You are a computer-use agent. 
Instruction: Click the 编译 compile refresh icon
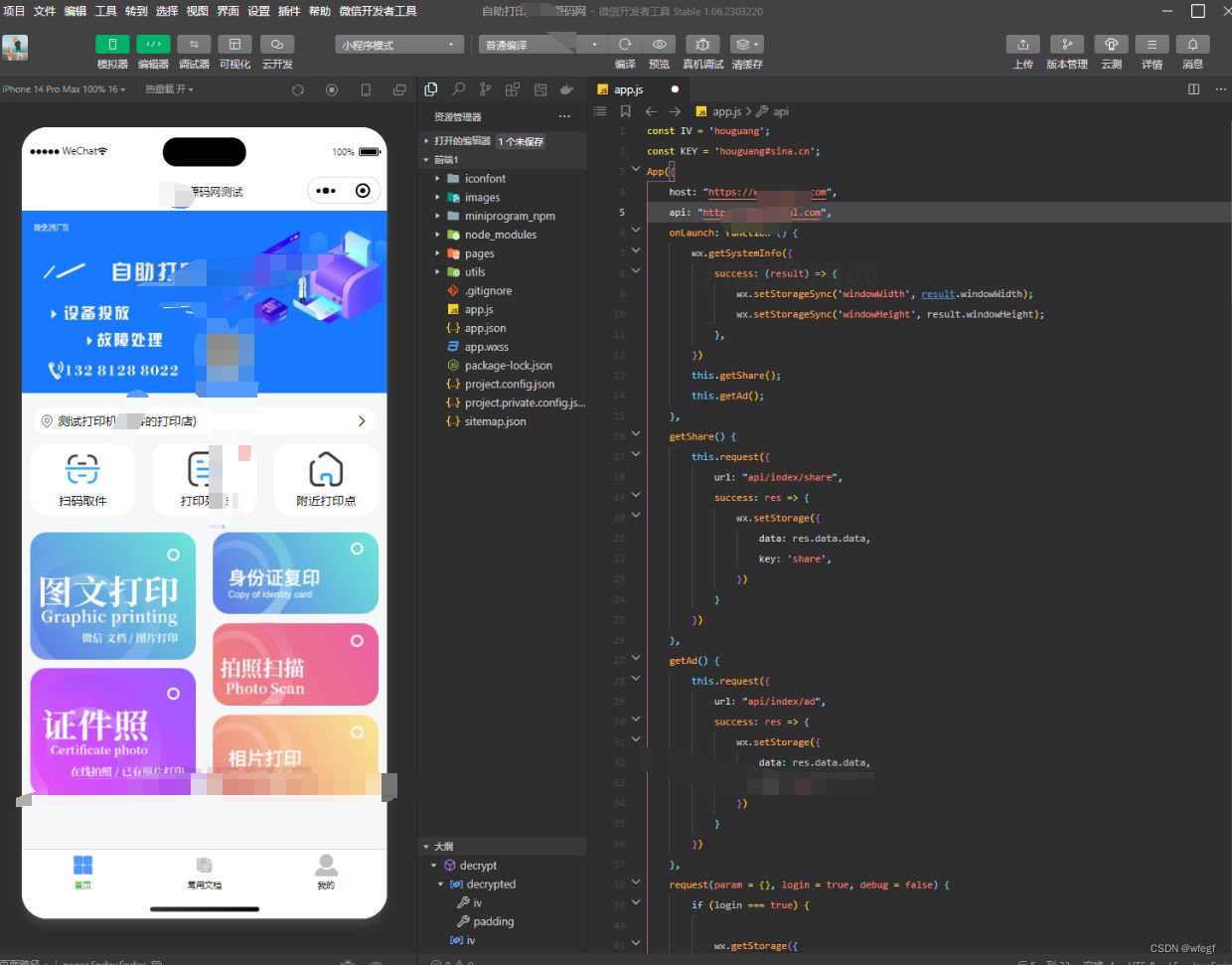click(625, 45)
